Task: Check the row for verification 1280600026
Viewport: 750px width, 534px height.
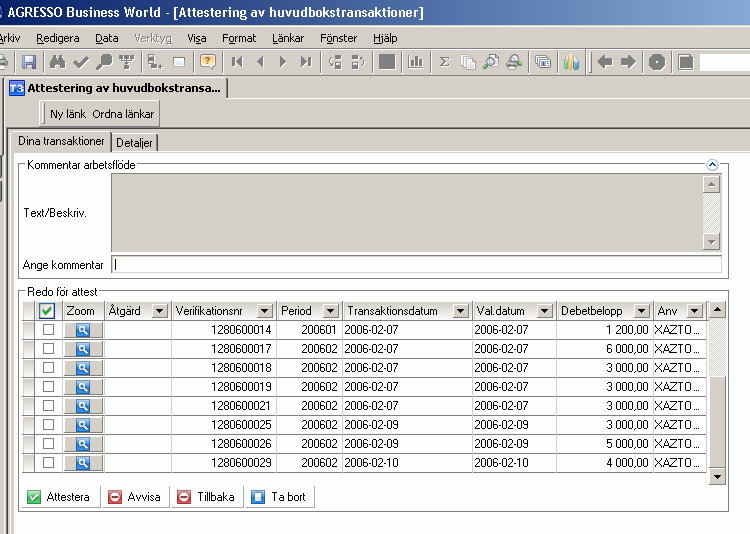Action: [x=48, y=444]
